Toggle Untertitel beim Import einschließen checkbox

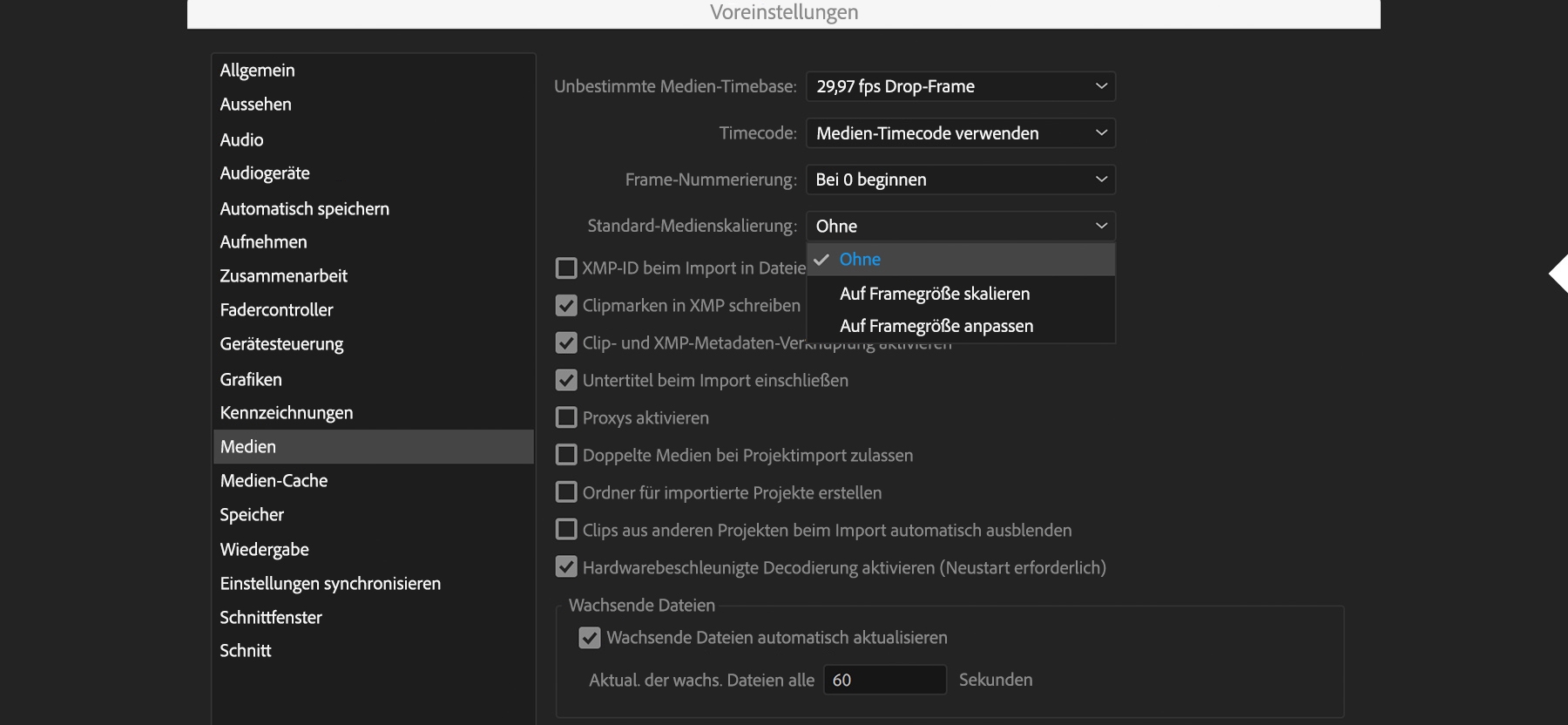(566, 380)
